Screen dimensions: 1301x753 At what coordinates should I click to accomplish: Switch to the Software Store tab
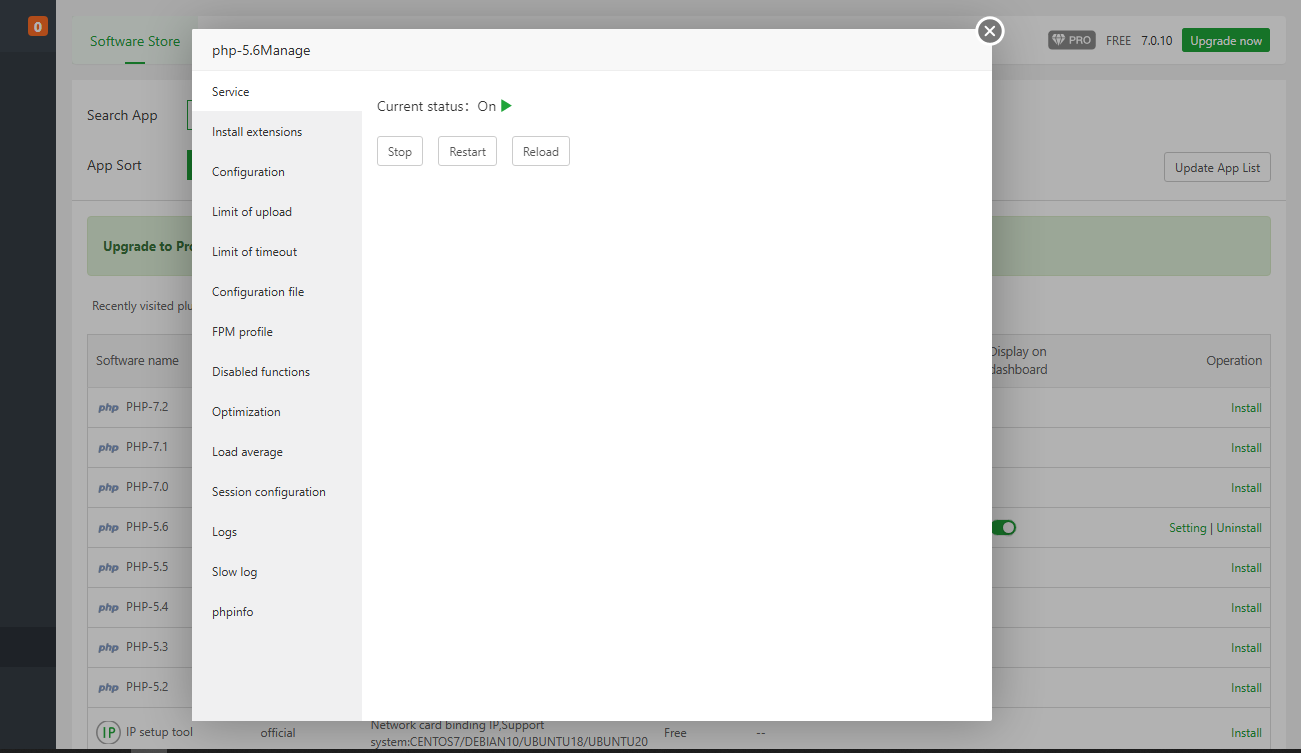coord(135,41)
